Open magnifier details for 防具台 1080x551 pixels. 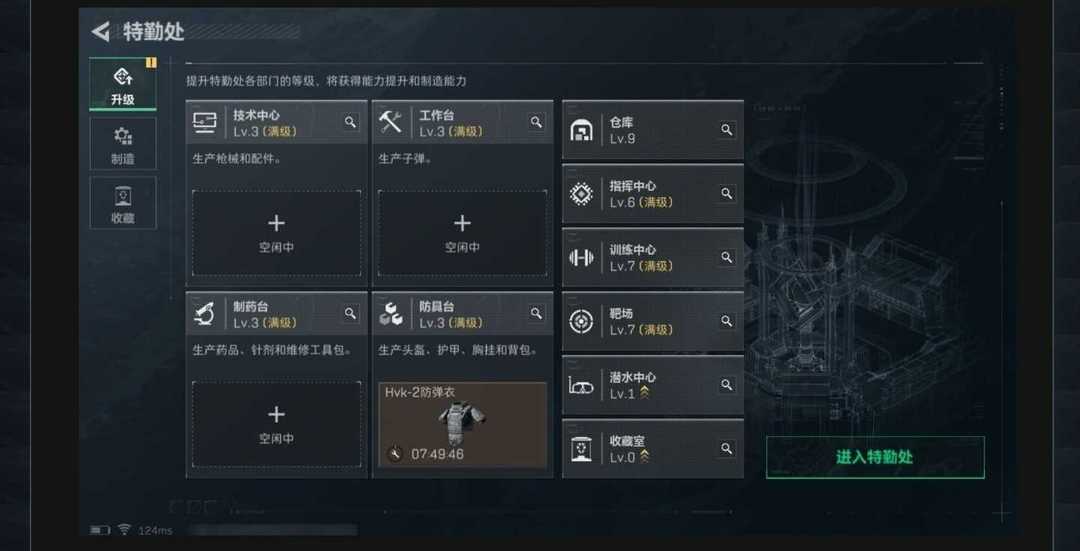coord(537,313)
